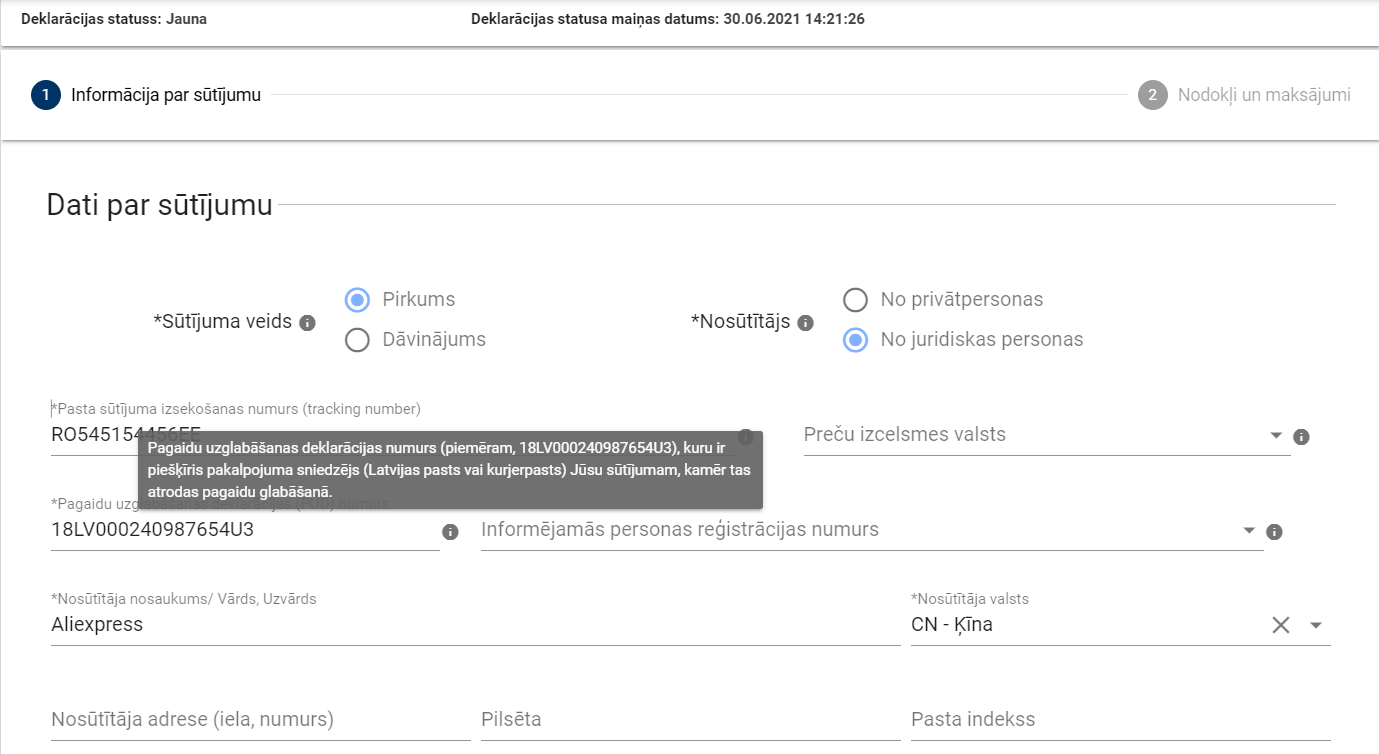This screenshot has width=1379, height=754.
Task: Edit the PUD numurs field 18LV000240987654U3
Action: [245, 530]
